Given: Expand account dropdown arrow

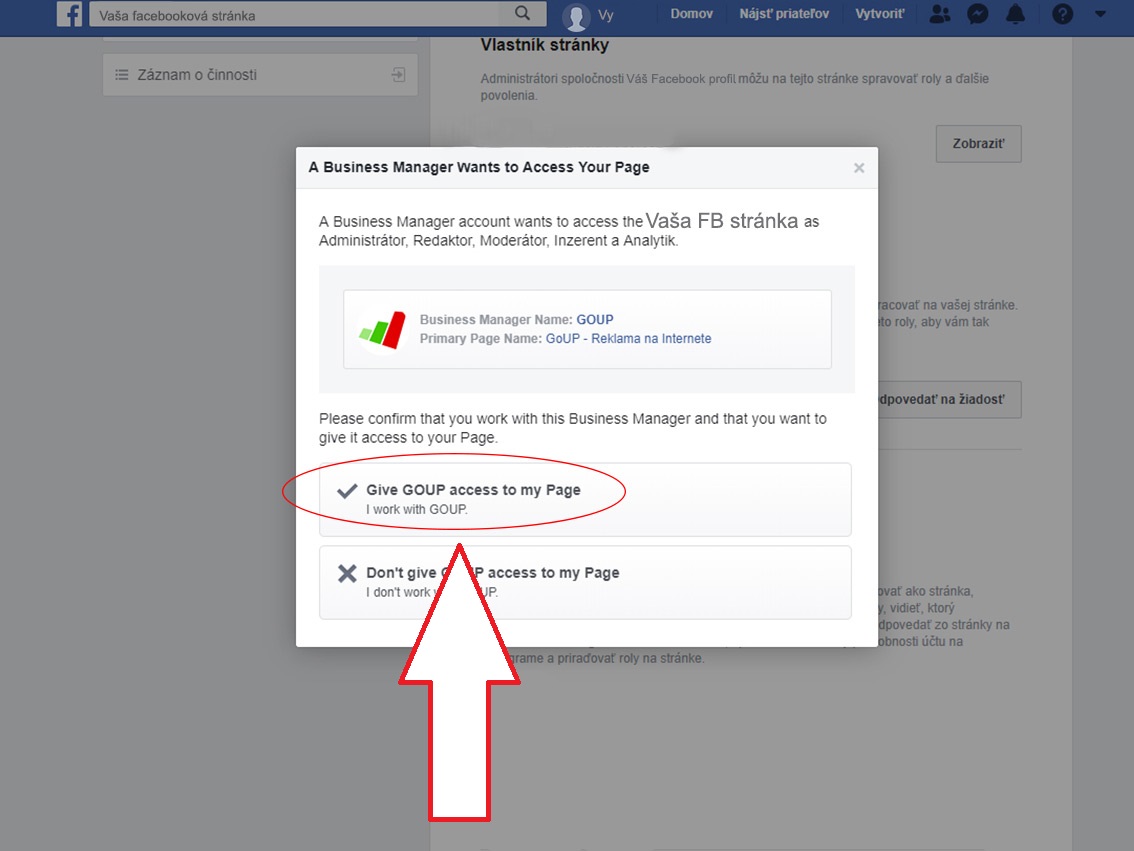Looking at the screenshot, I should (x=1100, y=14).
